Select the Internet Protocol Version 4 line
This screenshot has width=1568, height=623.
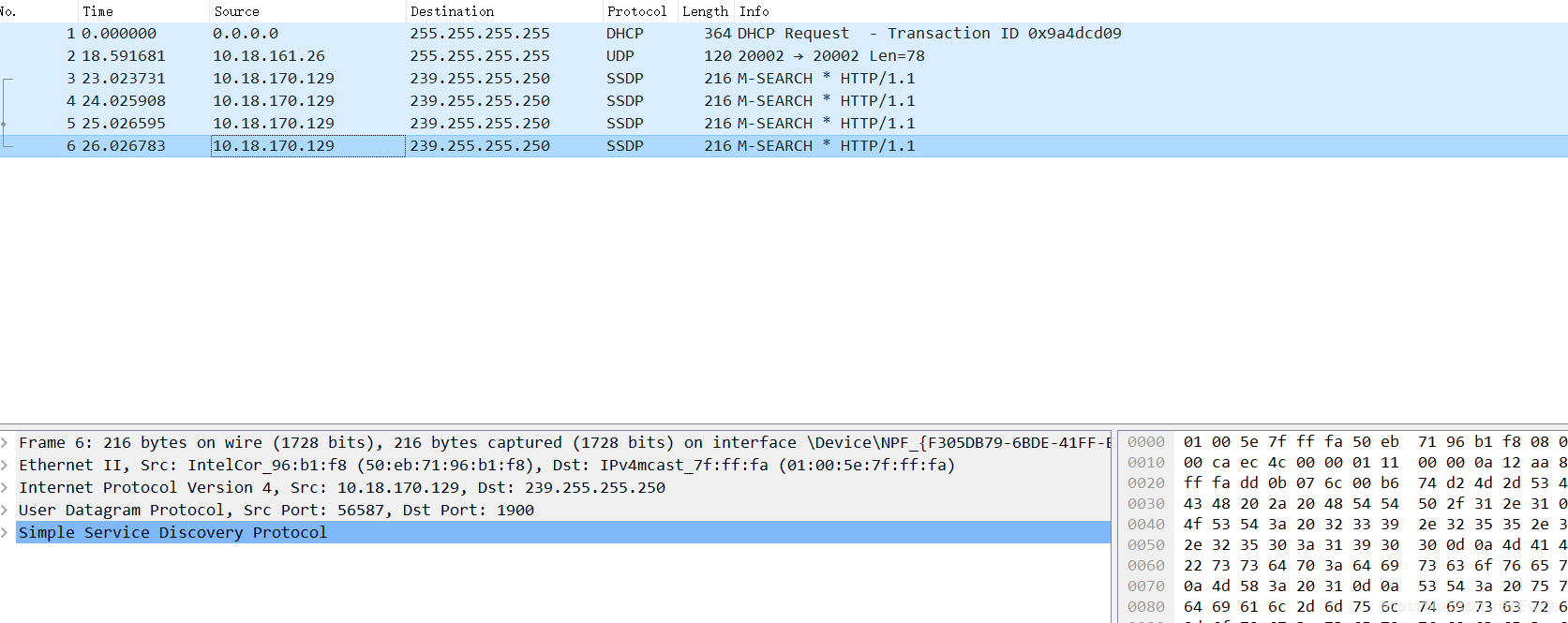click(342, 487)
